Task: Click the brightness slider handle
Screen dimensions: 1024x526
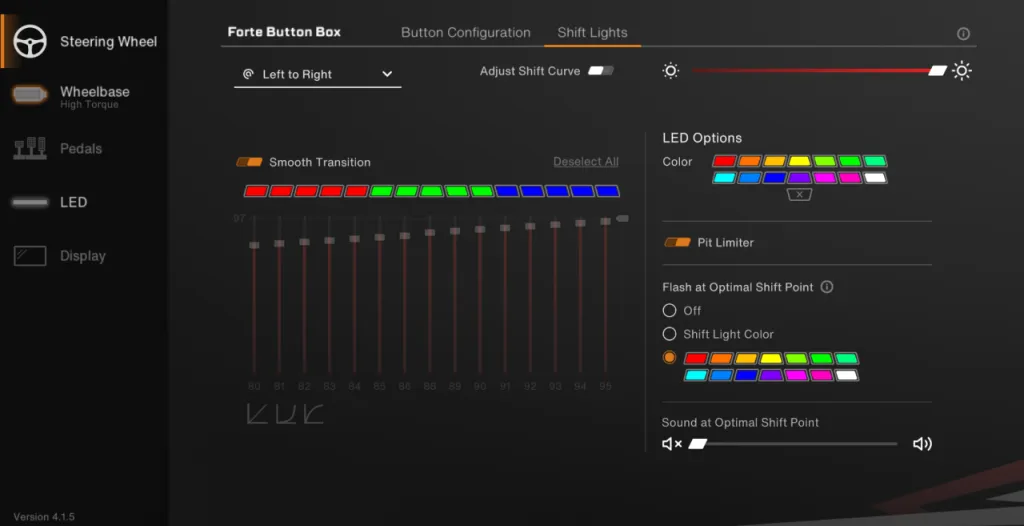Action: pos(938,71)
